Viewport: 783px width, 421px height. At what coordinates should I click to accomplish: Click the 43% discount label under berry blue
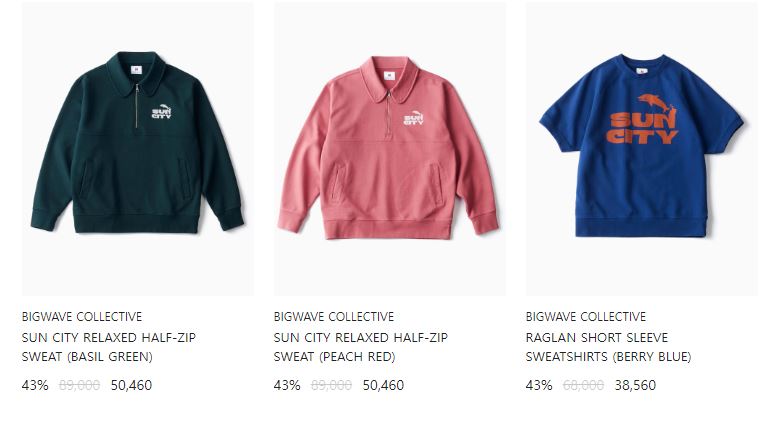[539, 386]
